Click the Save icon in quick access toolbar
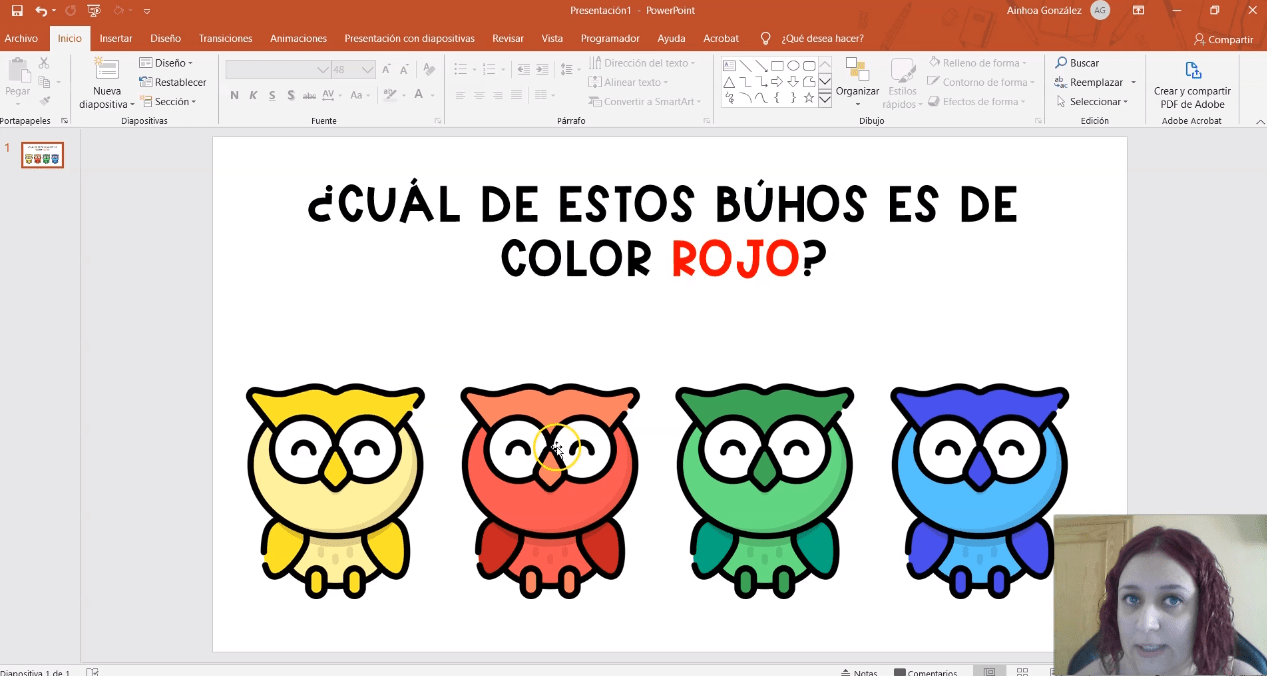Screen dimensions: 1267x676 point(17,11)
